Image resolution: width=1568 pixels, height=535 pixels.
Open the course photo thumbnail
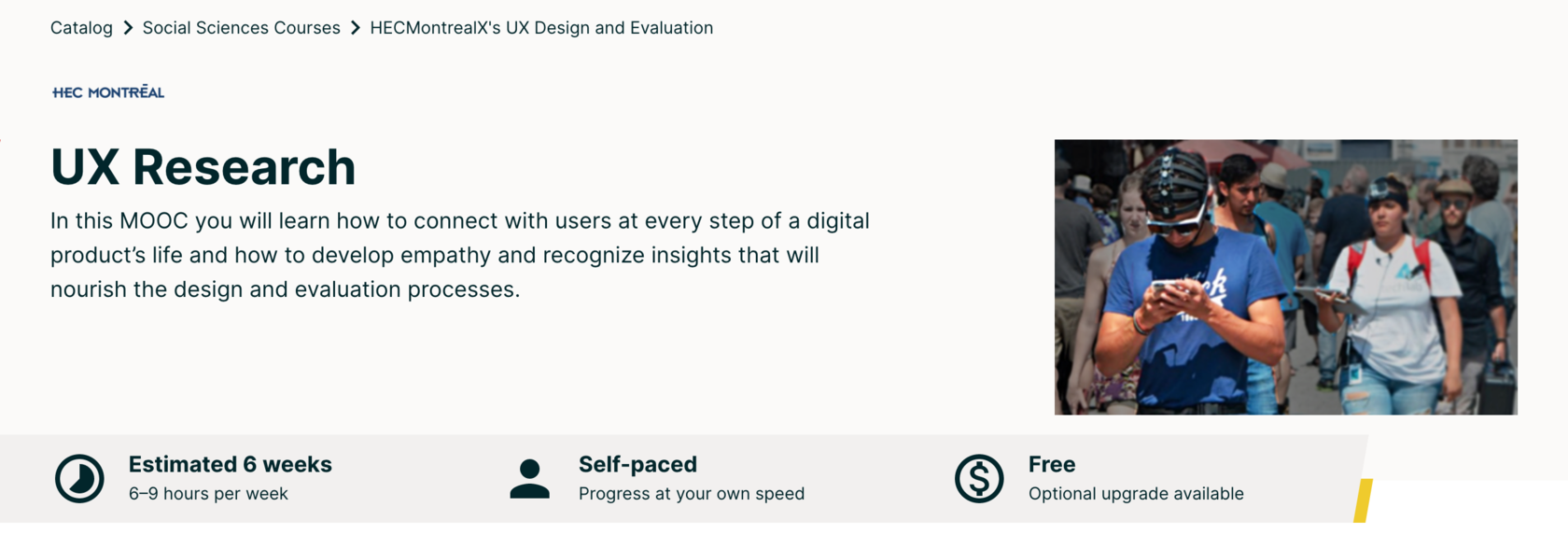pos(1286,277)
